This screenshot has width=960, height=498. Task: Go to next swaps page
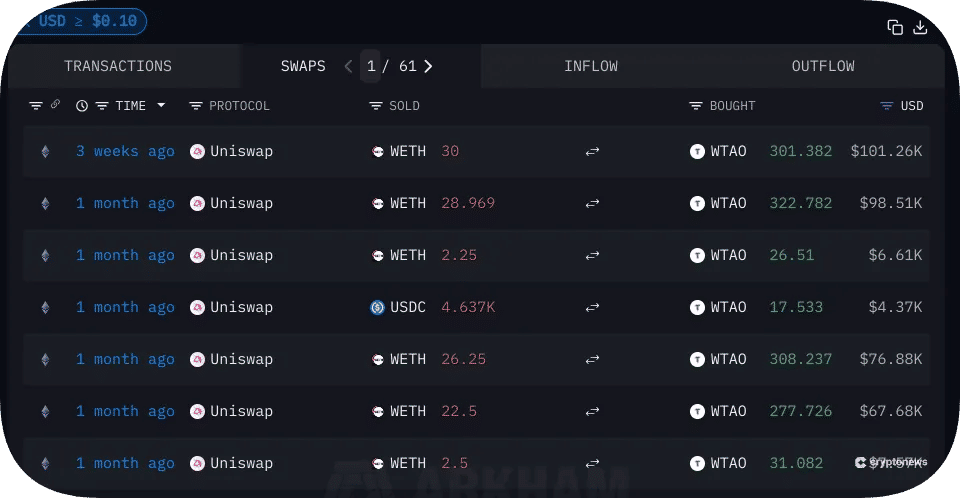(x=428, y=66)
